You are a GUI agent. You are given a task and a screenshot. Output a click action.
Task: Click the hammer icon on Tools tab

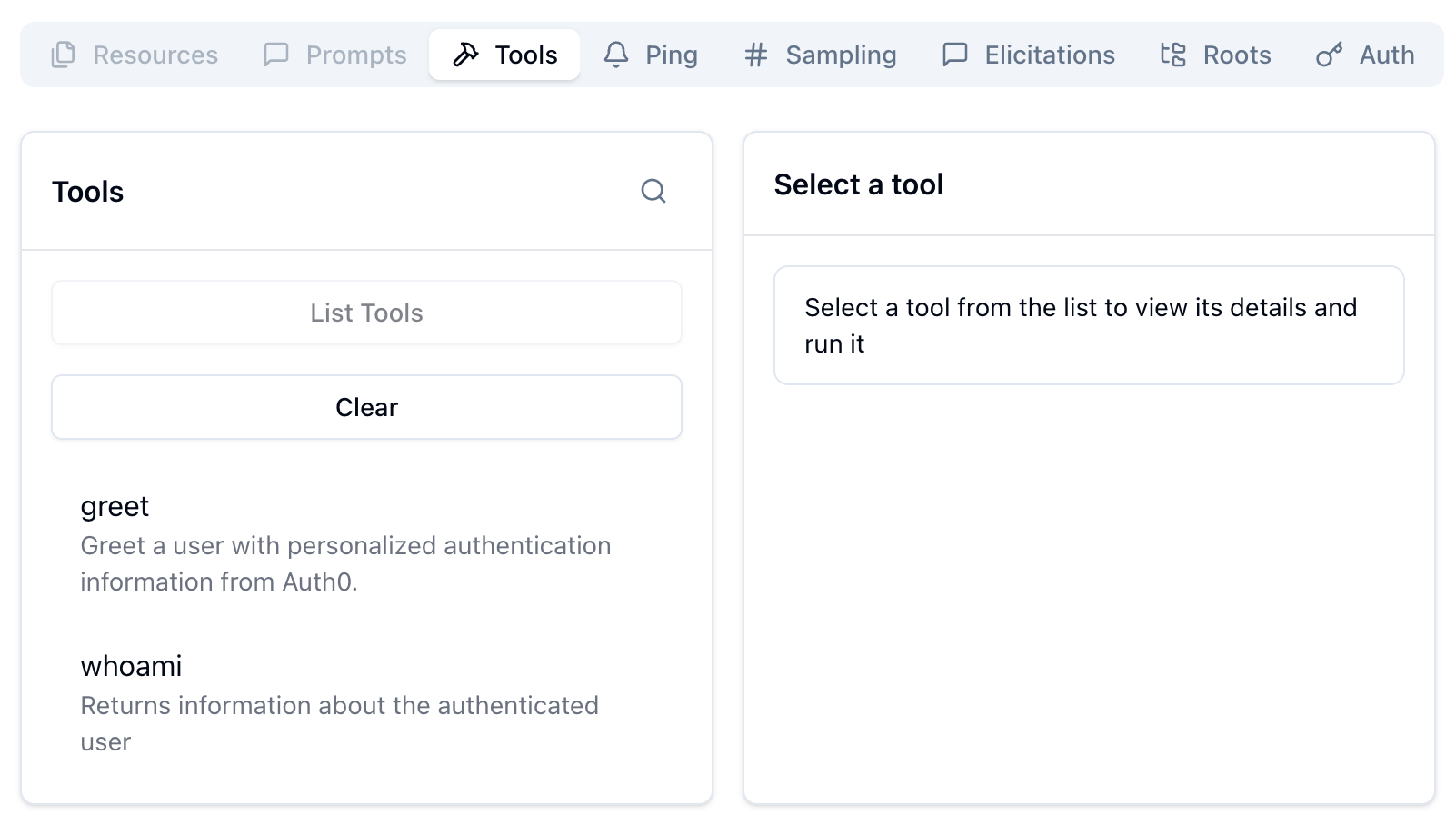pyautogui.click(x=465, y=55)
